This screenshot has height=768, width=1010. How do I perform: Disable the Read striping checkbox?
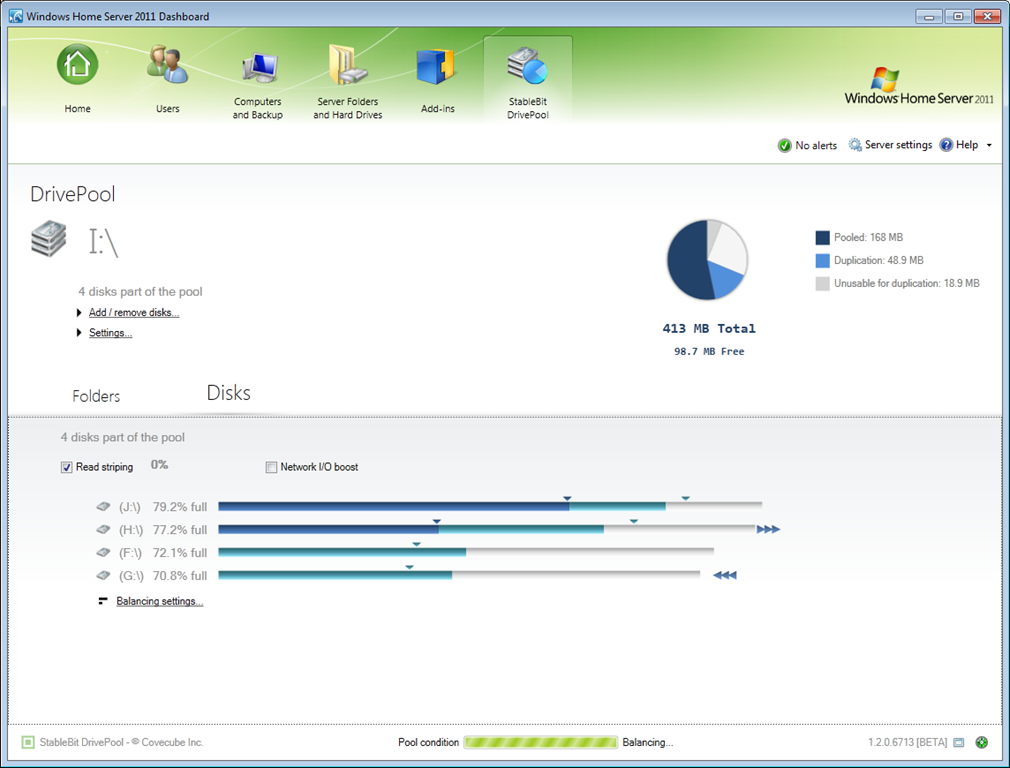tap(66, 467)
